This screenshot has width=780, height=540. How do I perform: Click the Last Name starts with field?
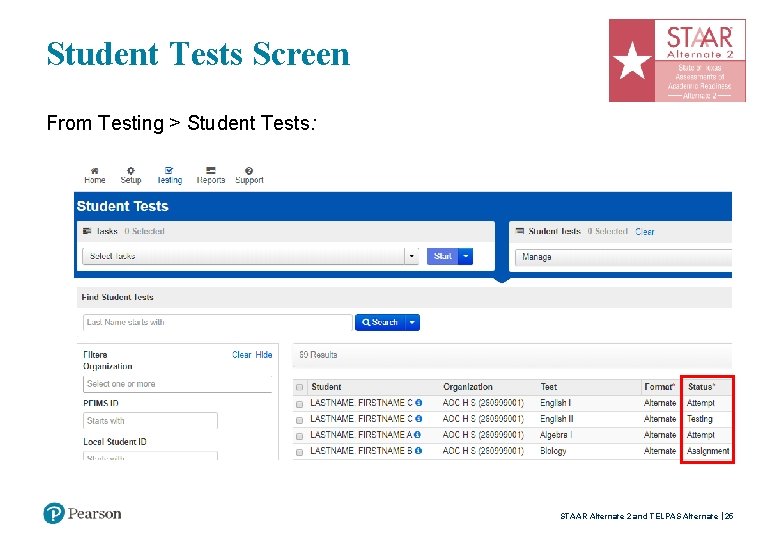(x=218, y=322)
